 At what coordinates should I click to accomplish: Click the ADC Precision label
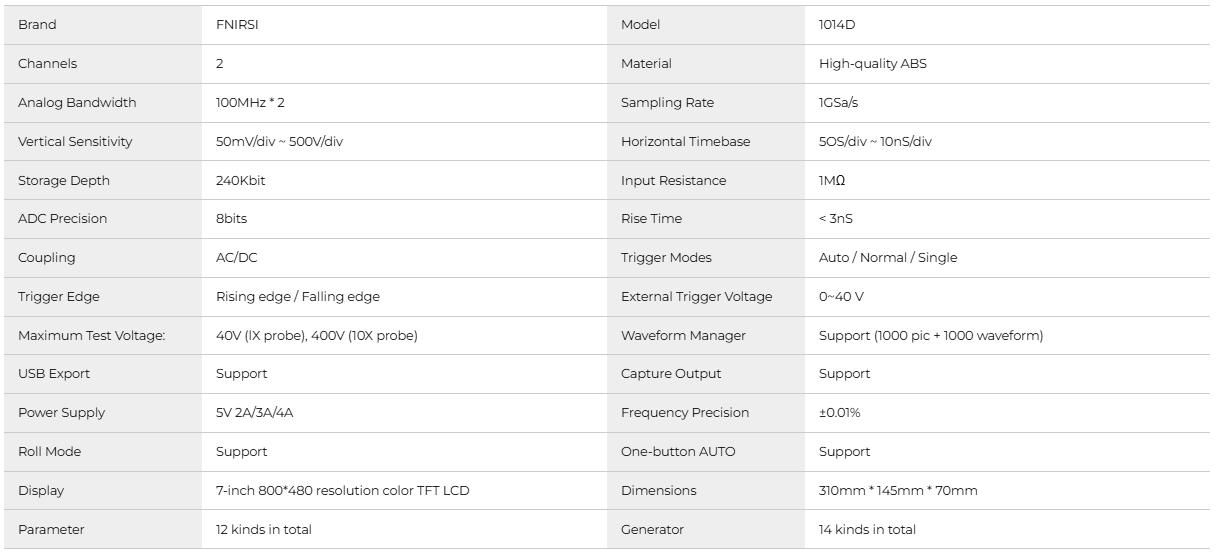[62, 219]
